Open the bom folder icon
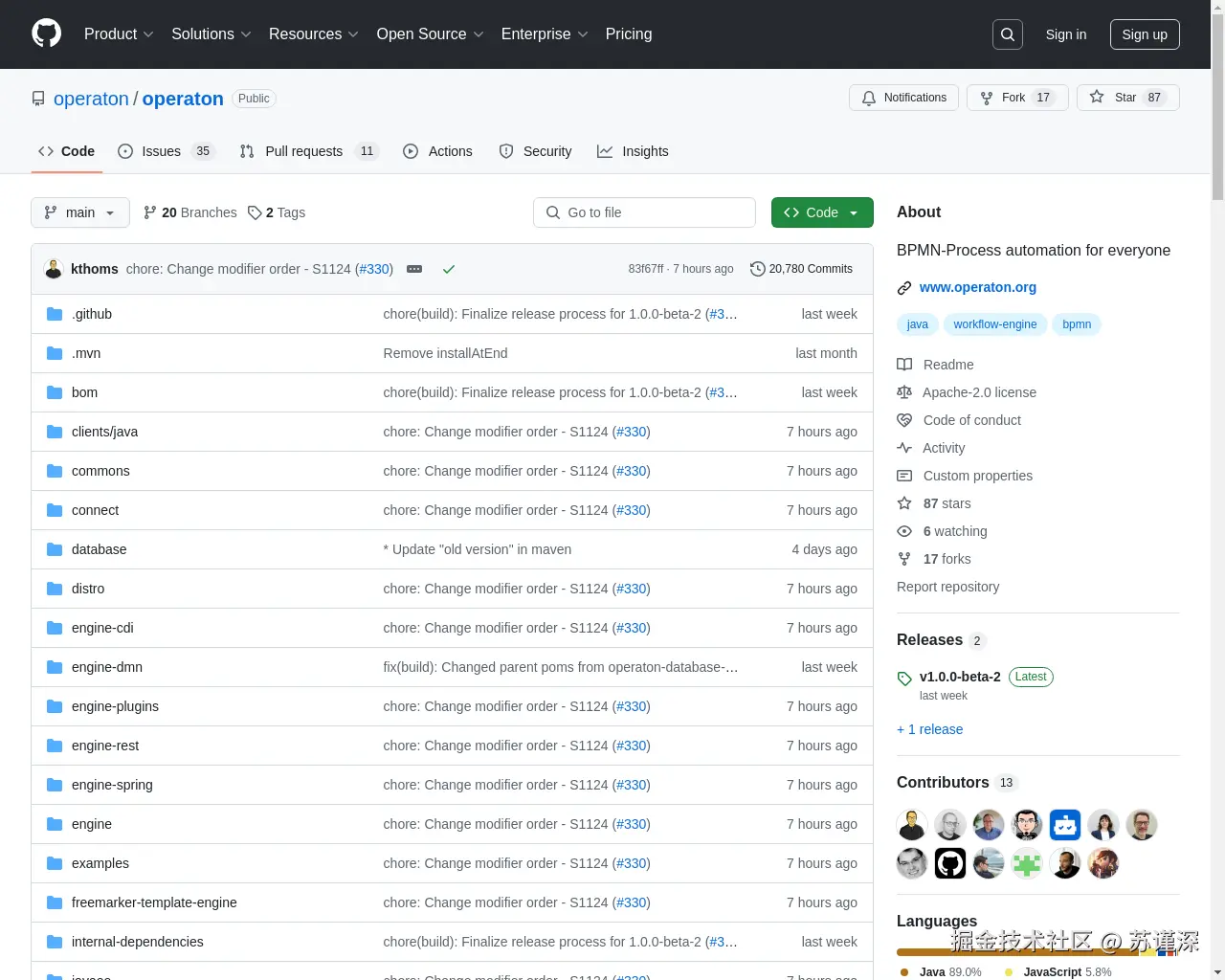Viewport: 1225px width, 980px height. coord(55,392)
